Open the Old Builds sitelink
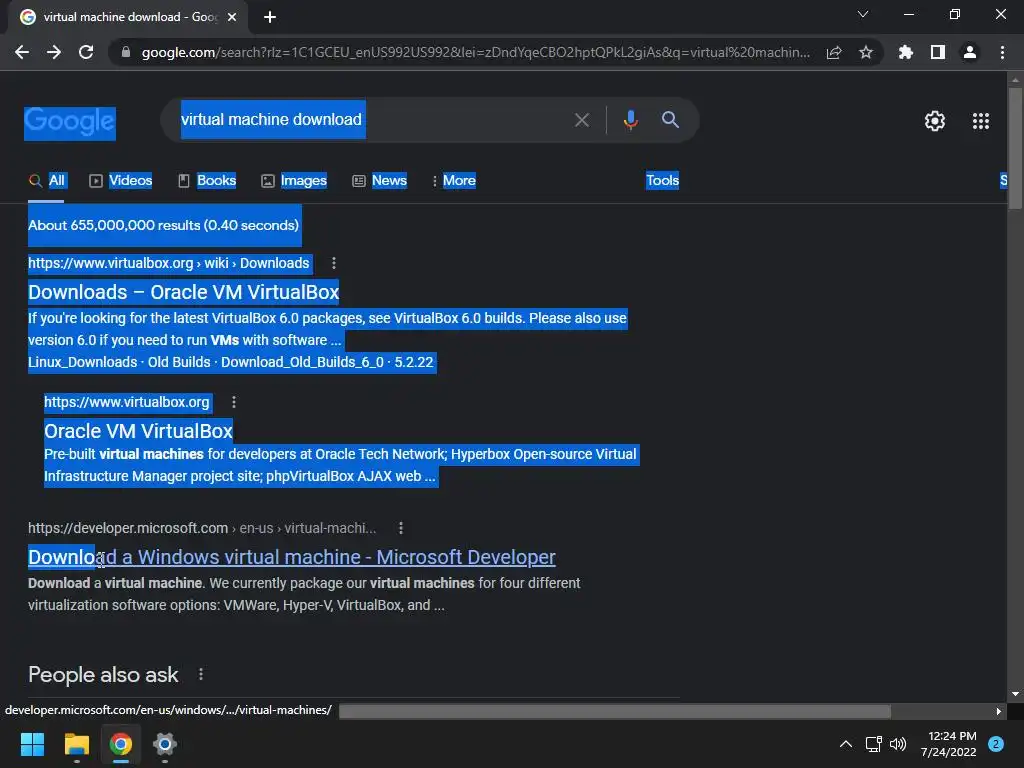This screenshot has height=768, width=1024. coord(179,362)
